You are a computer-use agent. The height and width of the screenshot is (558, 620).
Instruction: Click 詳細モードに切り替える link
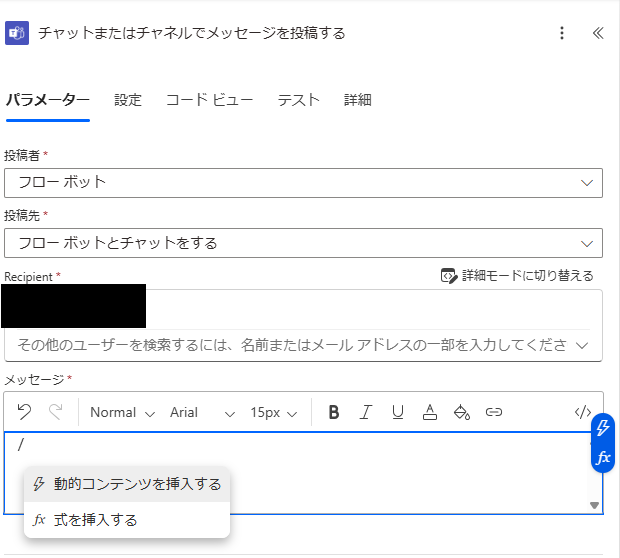pos(528,276)
